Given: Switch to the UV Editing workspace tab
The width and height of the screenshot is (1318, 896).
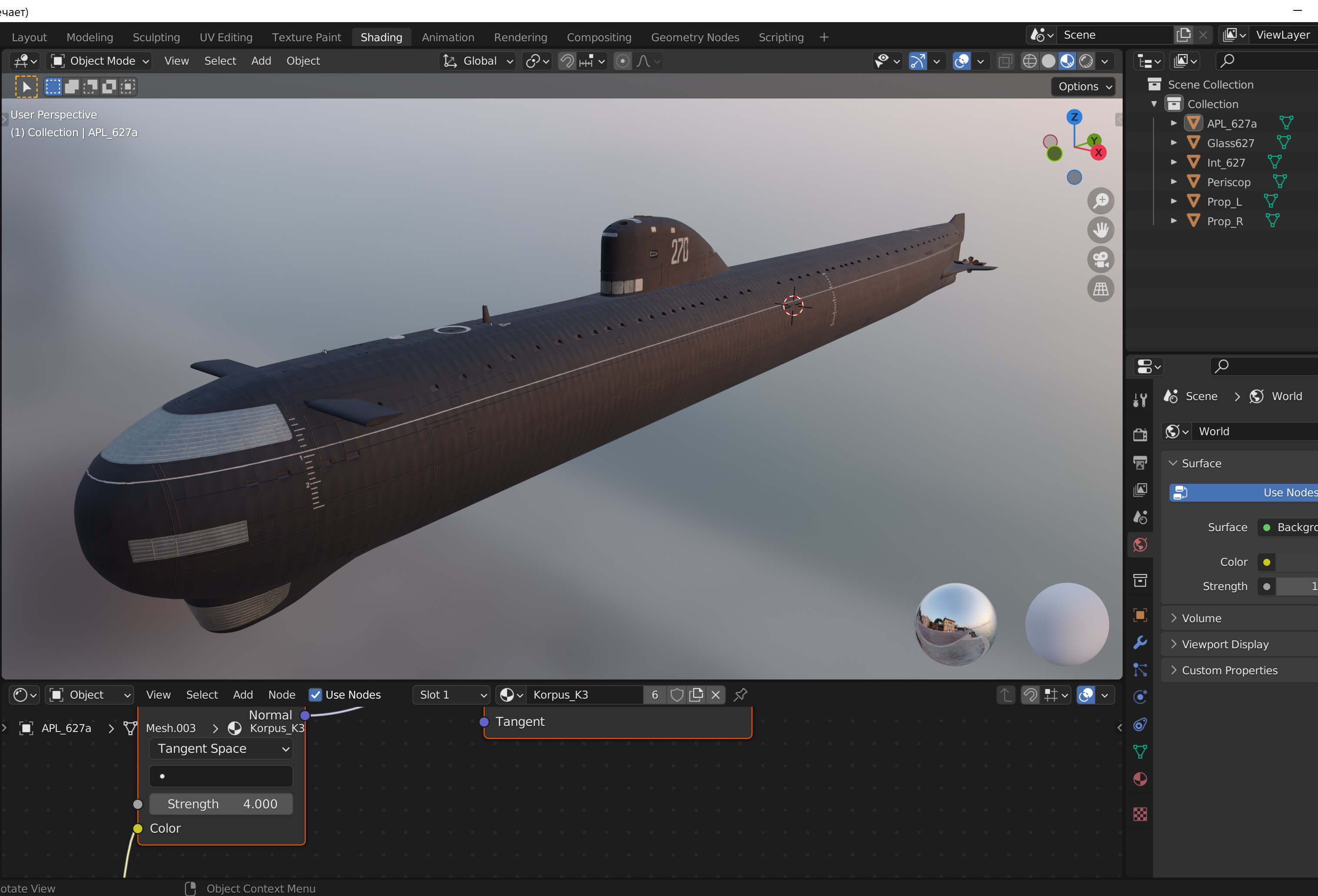Looking at the screenshot, I should [226, 37].
